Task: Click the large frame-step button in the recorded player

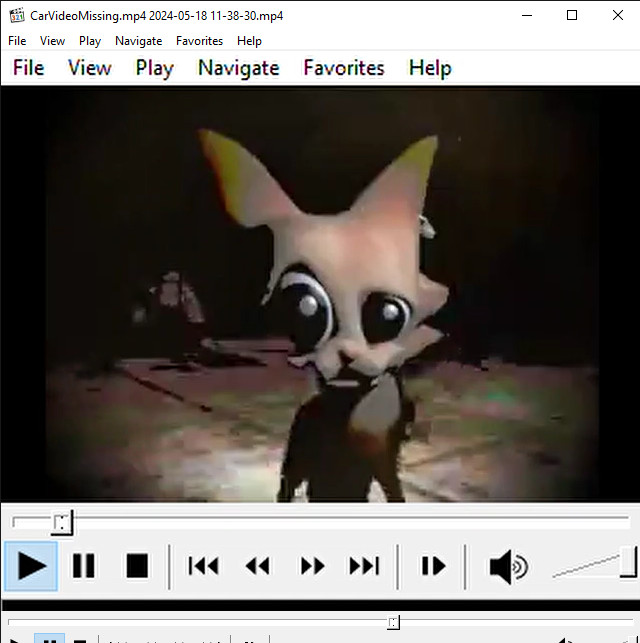Action: (433, 566)
